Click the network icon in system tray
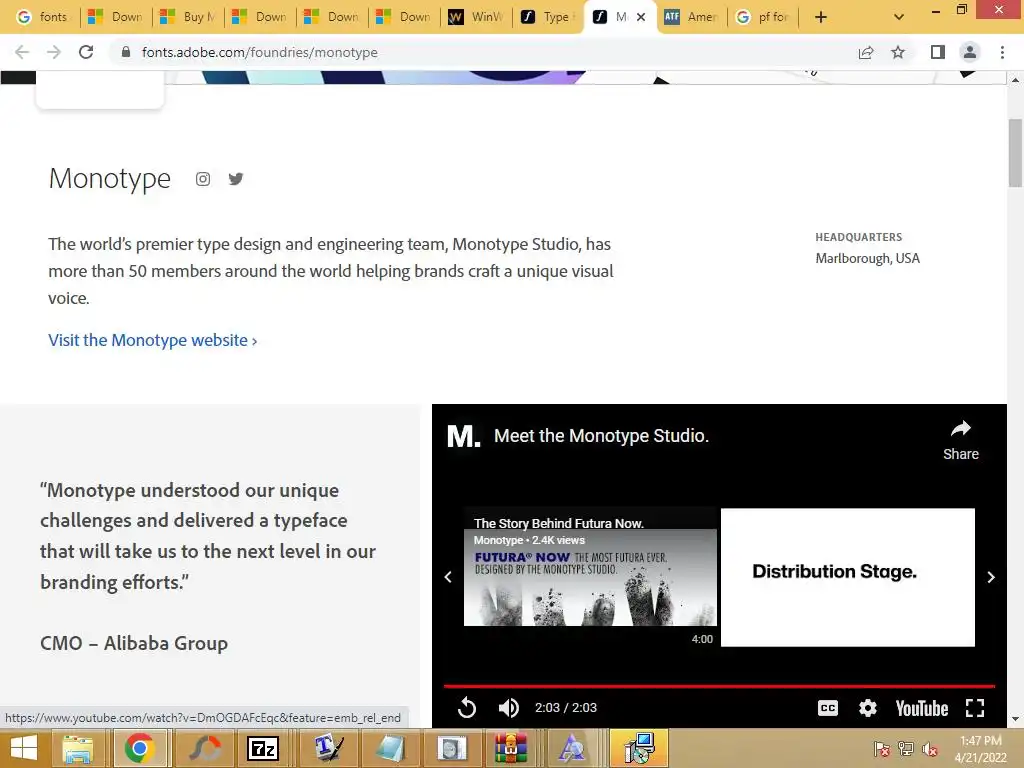Viewport: 1024px width, 768px height. (906, 748)
